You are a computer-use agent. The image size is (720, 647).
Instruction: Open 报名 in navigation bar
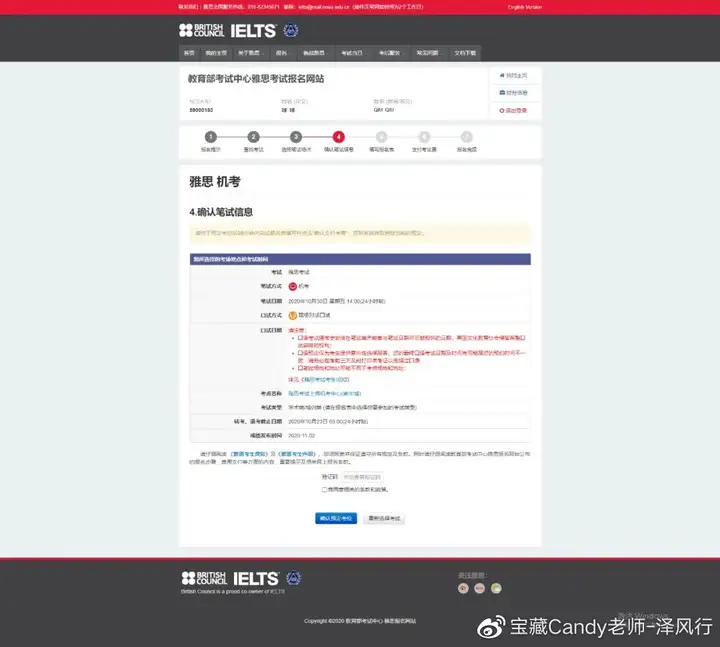click(283, 53)
